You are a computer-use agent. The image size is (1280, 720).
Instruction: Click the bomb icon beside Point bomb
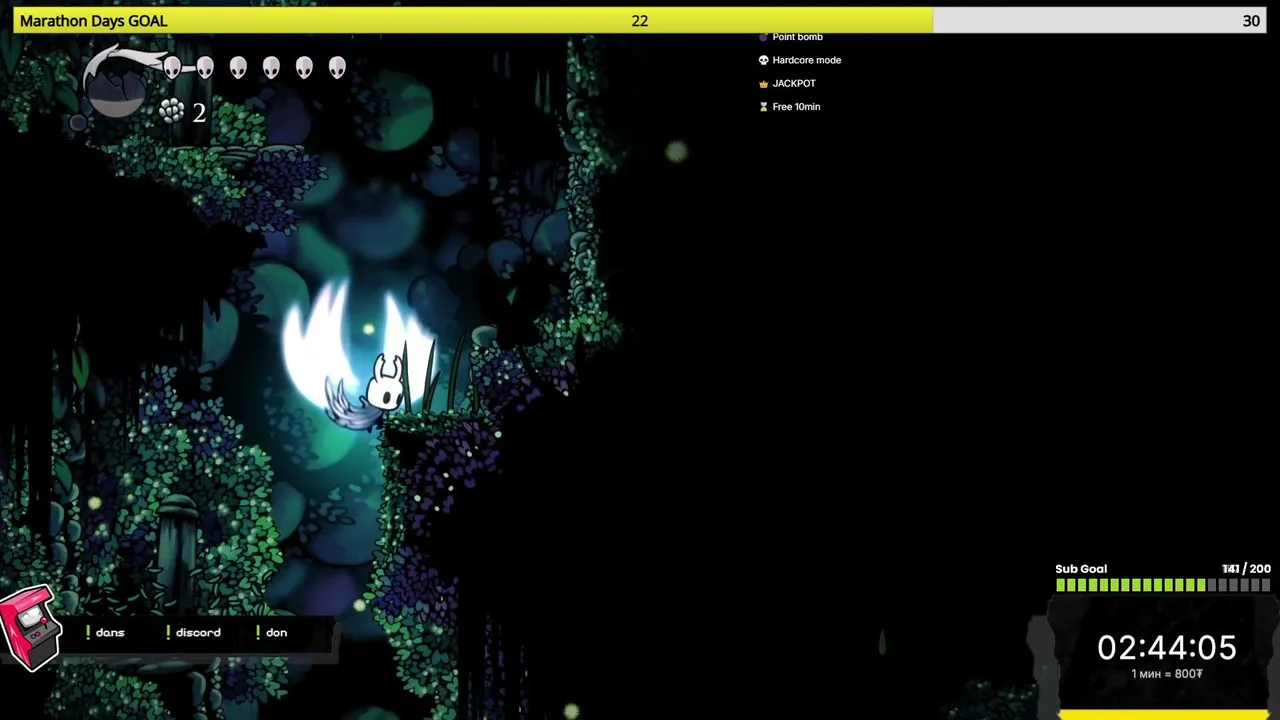click(x=763, y=37)
